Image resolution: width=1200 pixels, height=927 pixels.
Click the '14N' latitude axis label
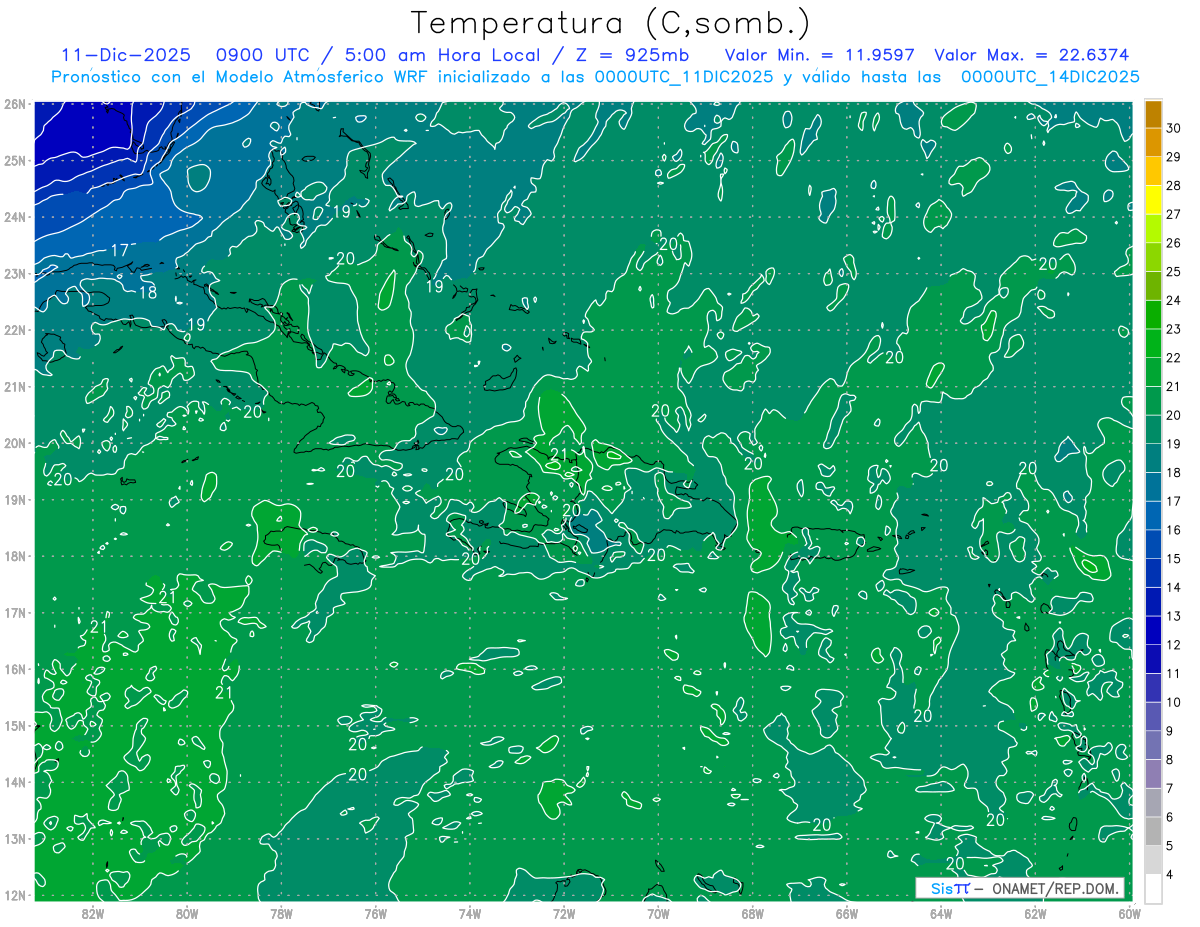14,782
